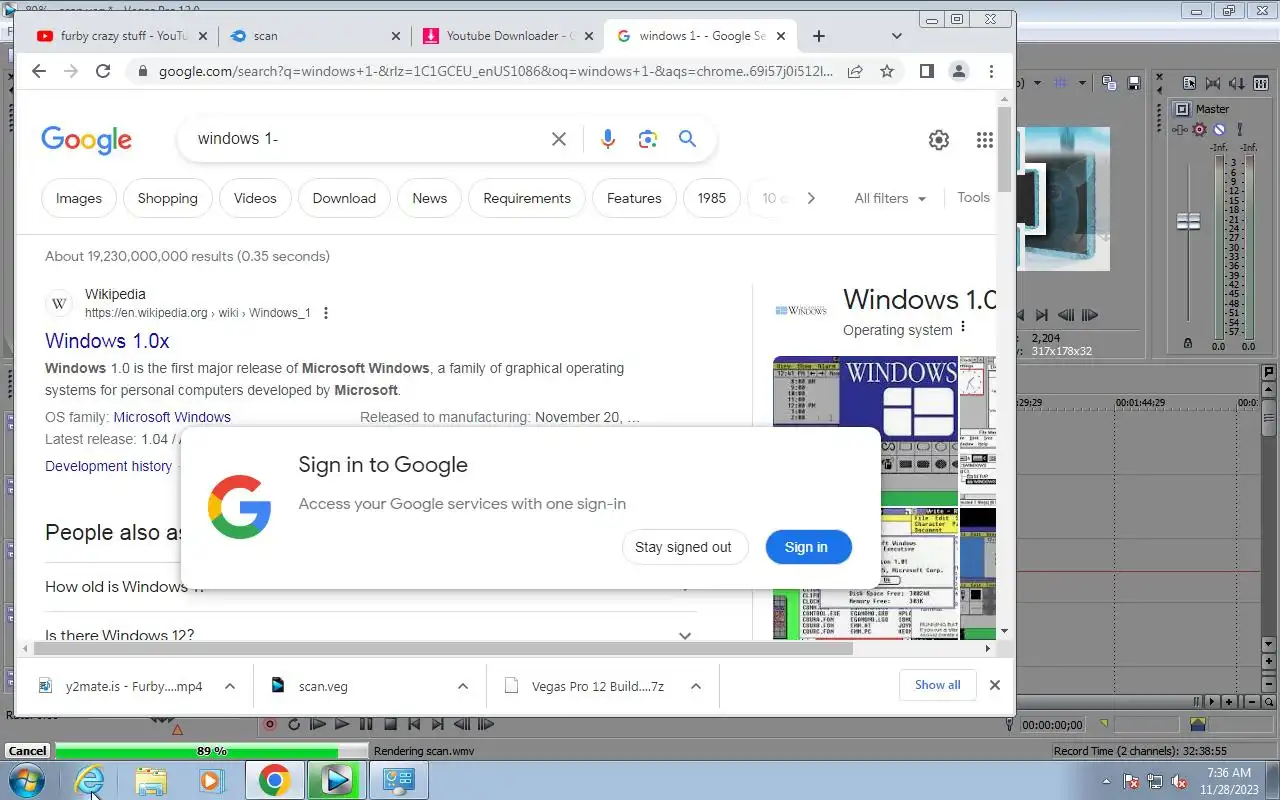
Task: Open Development history link
Action: tap(108, 466)
